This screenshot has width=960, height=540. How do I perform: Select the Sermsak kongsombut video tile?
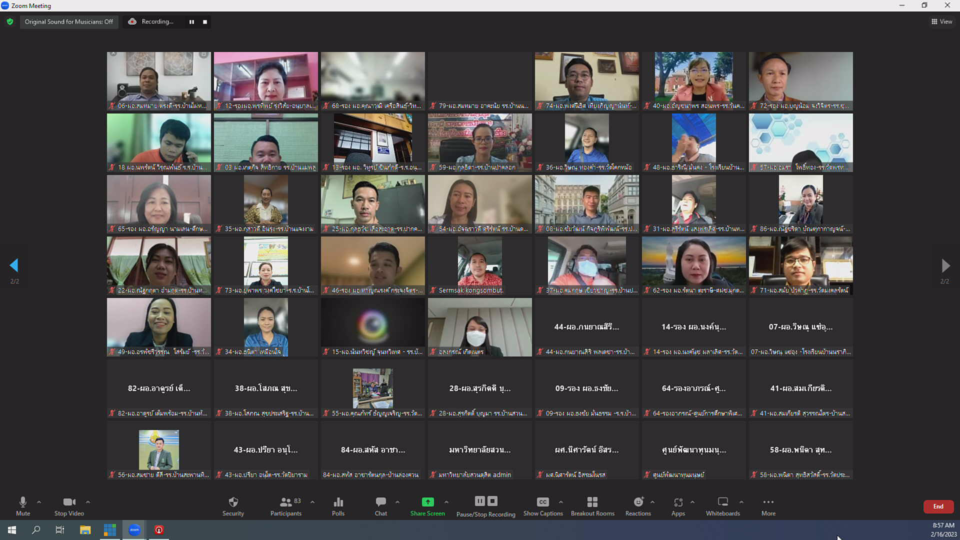[480, 266]
